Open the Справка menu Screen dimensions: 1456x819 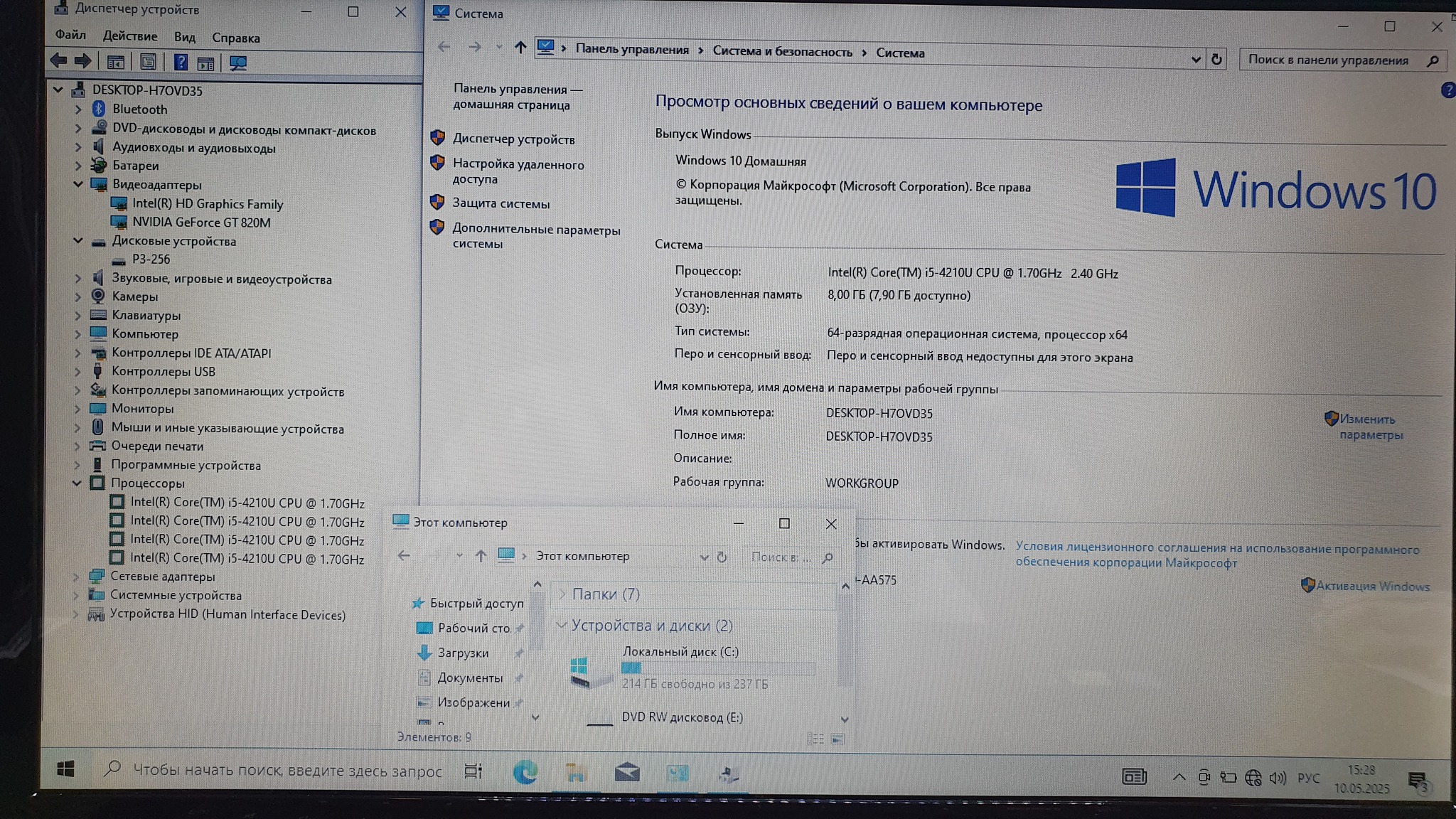click(235, 38)
